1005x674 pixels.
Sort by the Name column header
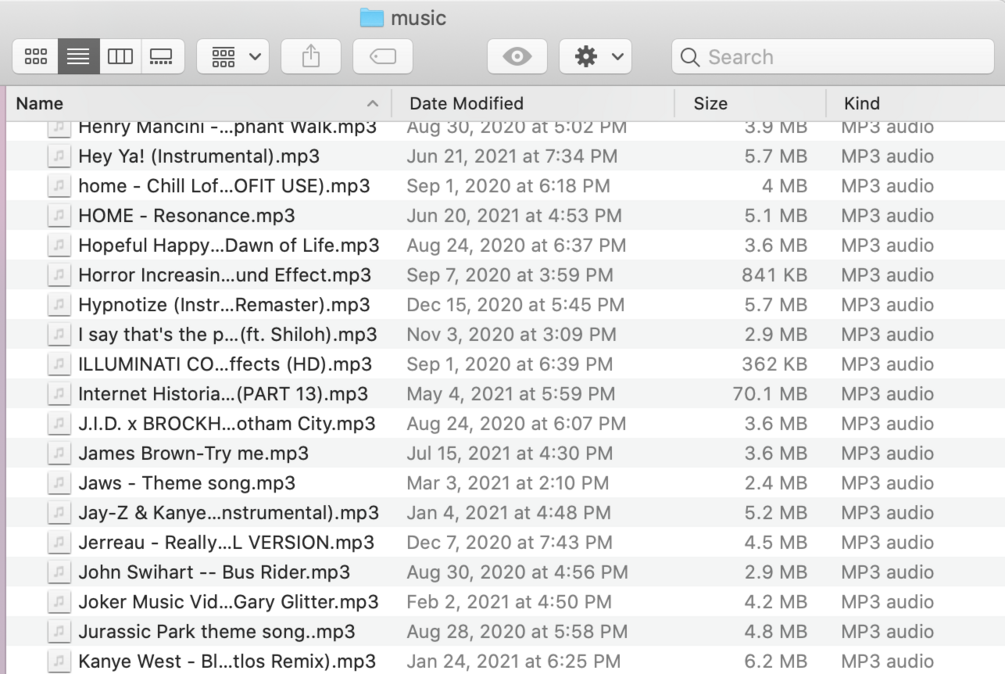[x=199, y=103]
